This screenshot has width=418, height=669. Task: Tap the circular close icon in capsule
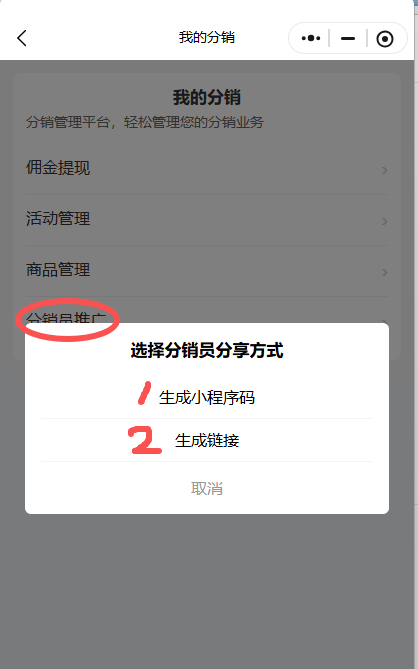coord(385,39)
